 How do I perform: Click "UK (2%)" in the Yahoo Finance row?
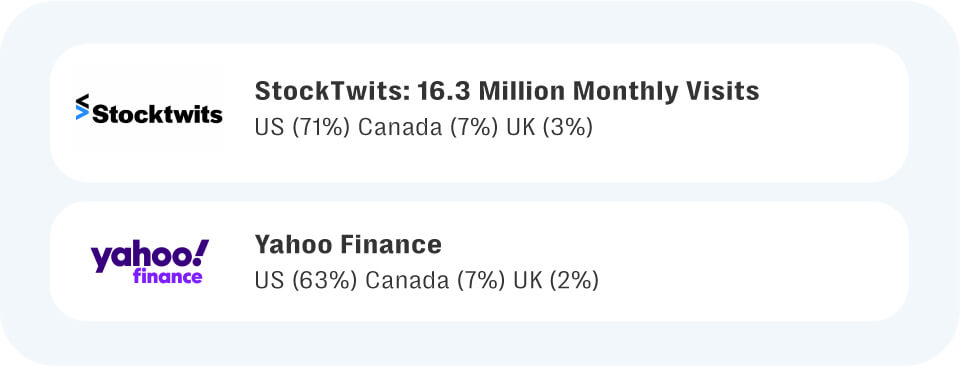coord(556,280)
